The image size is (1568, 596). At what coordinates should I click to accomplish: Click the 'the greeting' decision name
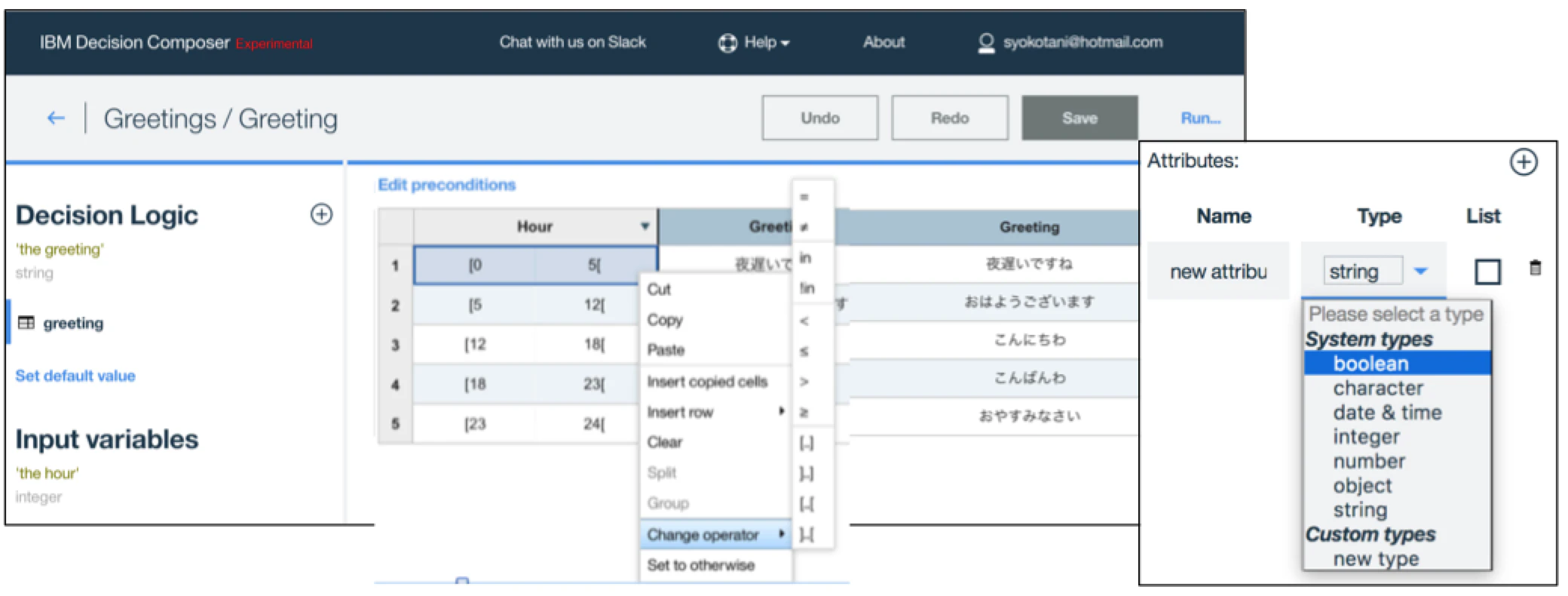tap(60, 249)
